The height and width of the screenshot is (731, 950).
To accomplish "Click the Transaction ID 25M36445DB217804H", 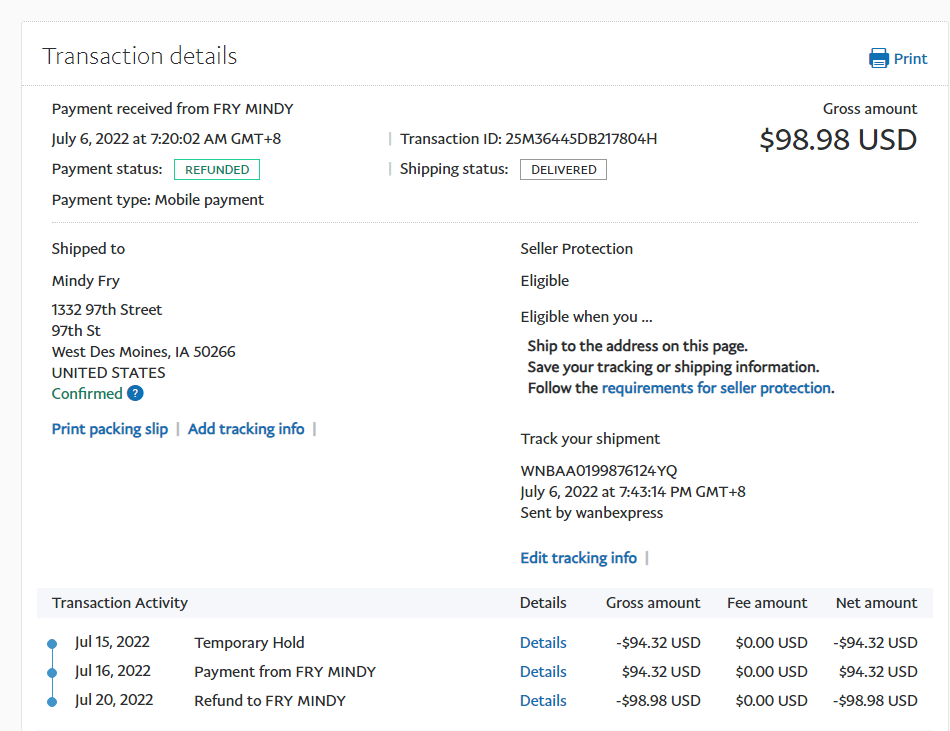I will pos(581,139).
